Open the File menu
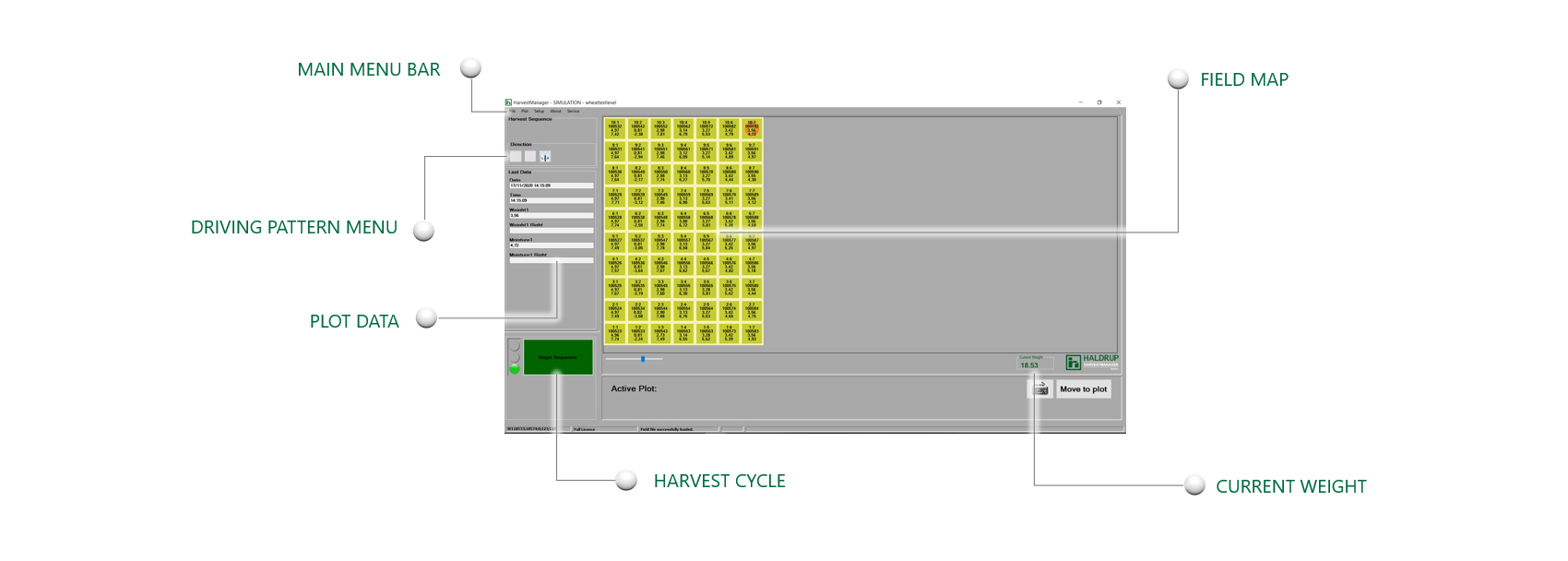Image resolution: width=1568 pixels, height=561 pixels. (513, 112)
